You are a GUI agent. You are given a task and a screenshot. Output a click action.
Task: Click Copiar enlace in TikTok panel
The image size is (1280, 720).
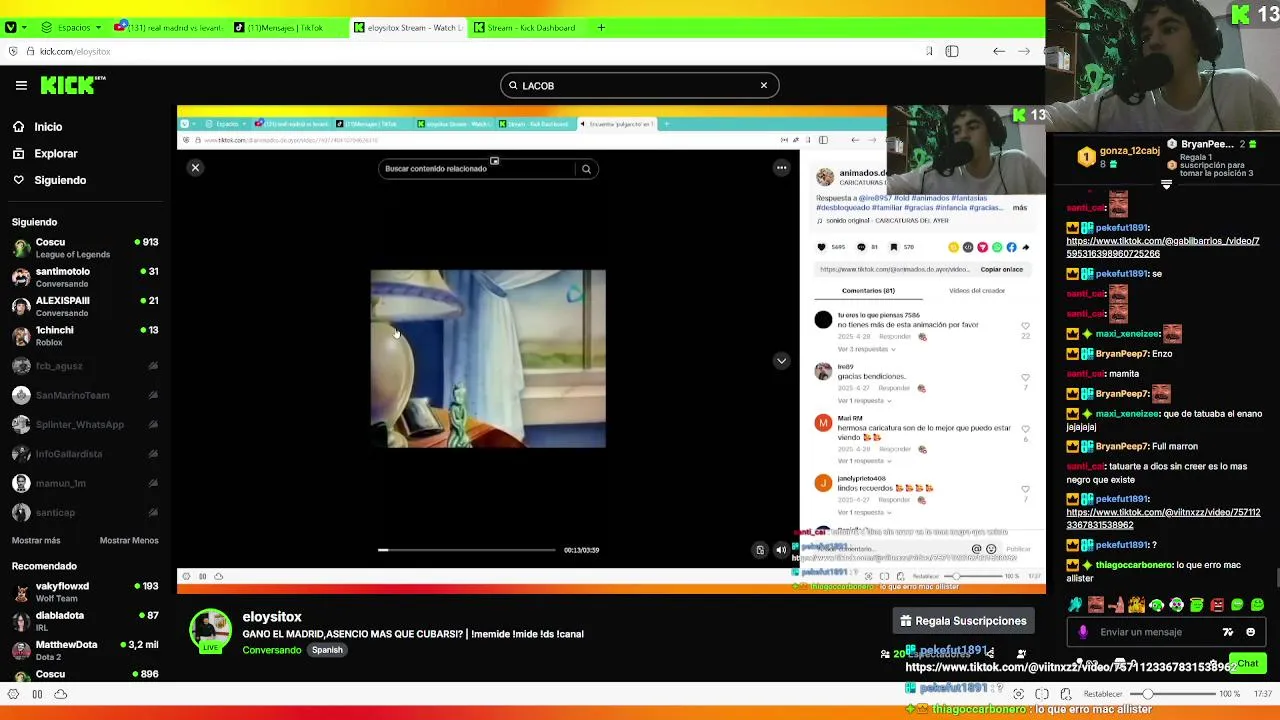1001,270
